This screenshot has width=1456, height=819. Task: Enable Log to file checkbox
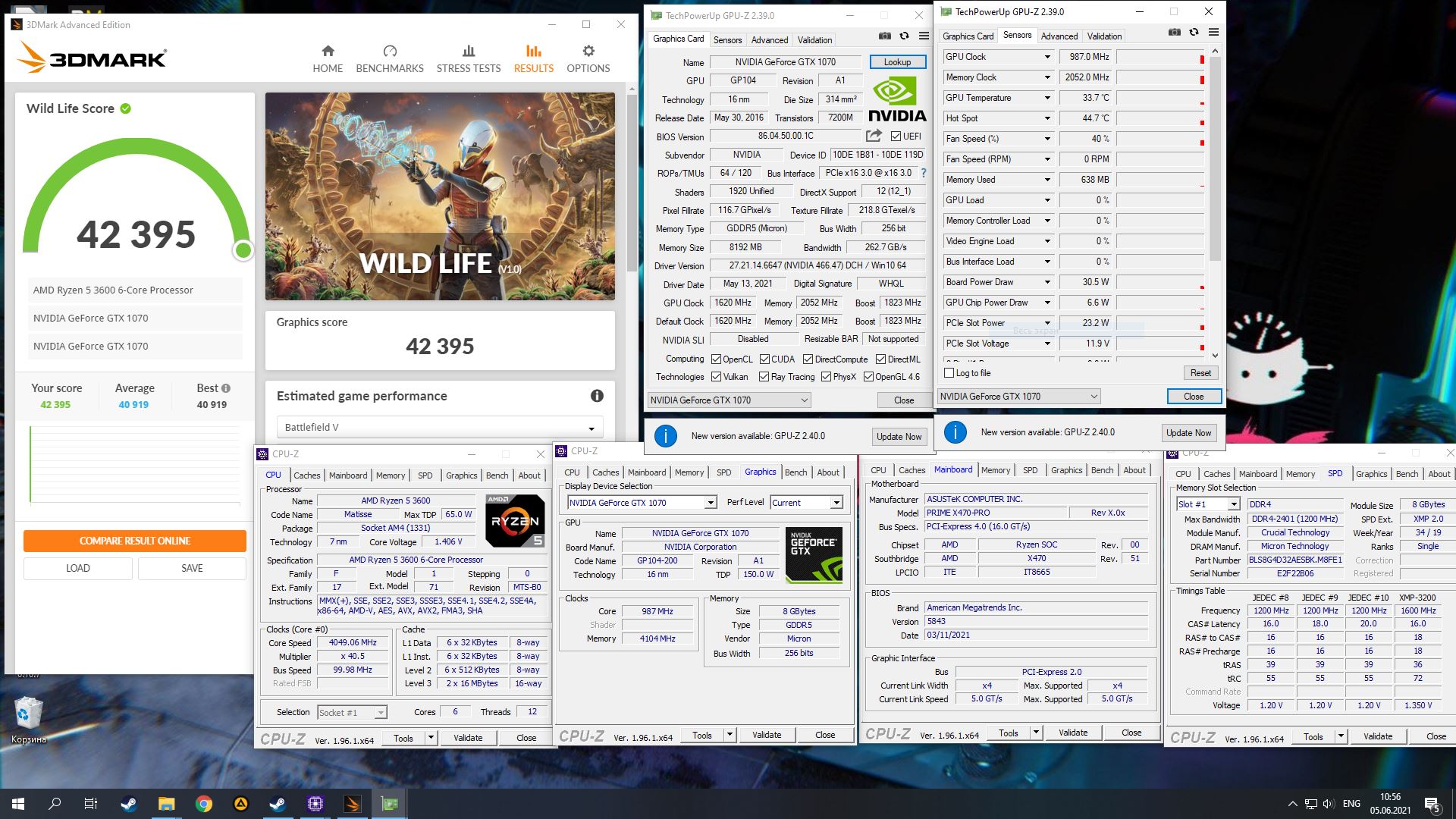pyautogui.click(x=949, y=373)
